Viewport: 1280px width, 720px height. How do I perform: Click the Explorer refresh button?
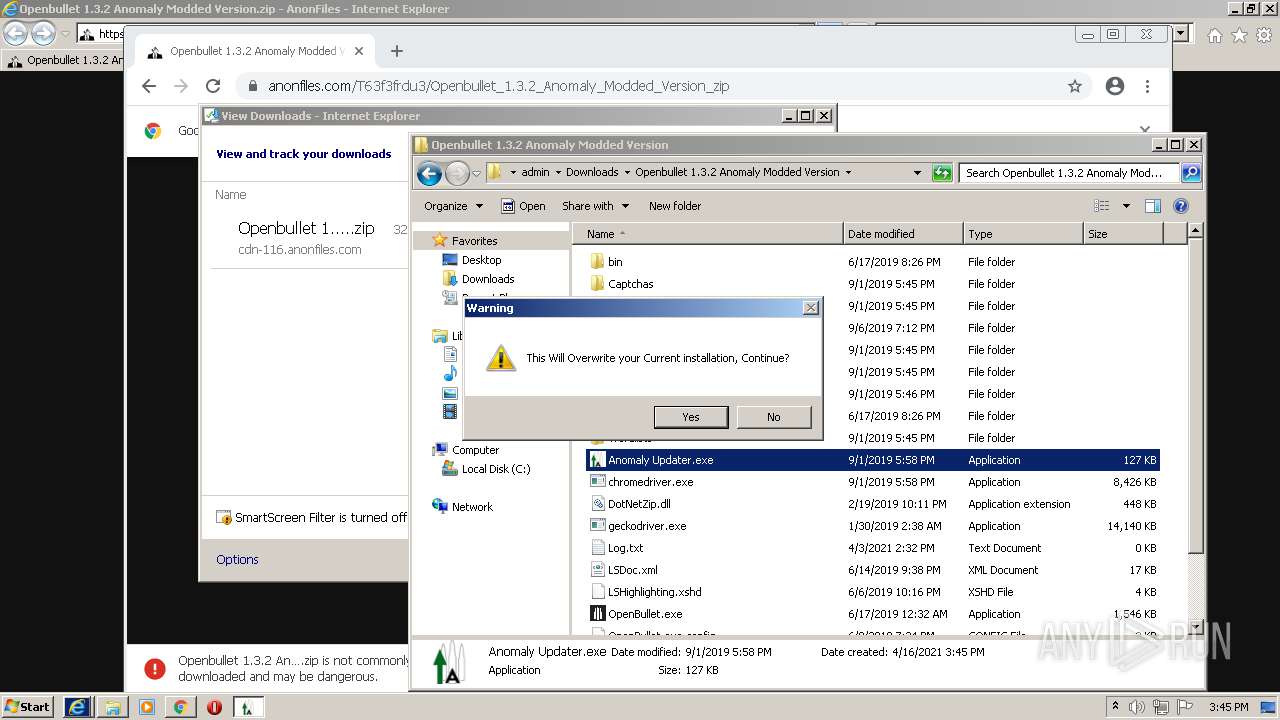tap(941, 173)
